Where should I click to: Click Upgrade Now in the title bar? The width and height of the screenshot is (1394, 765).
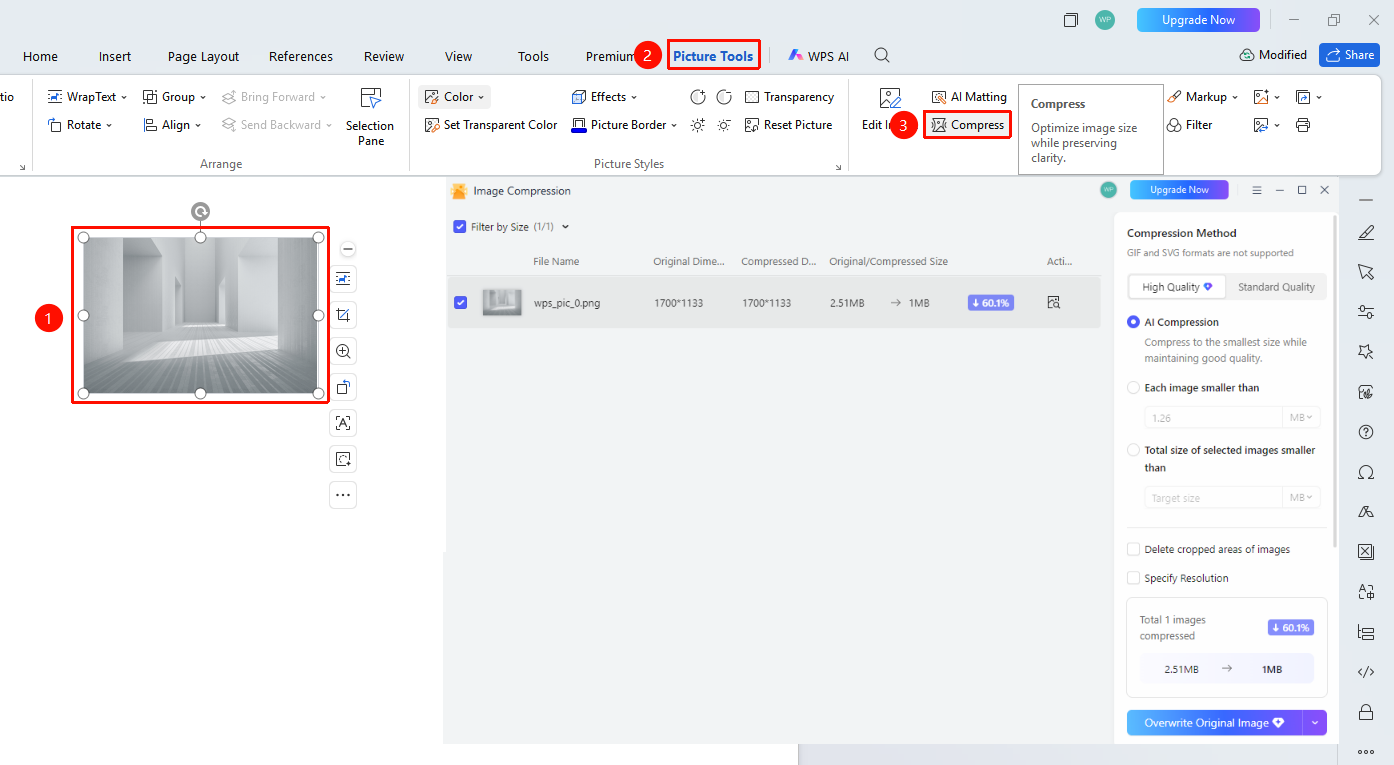click(1198, 20)
